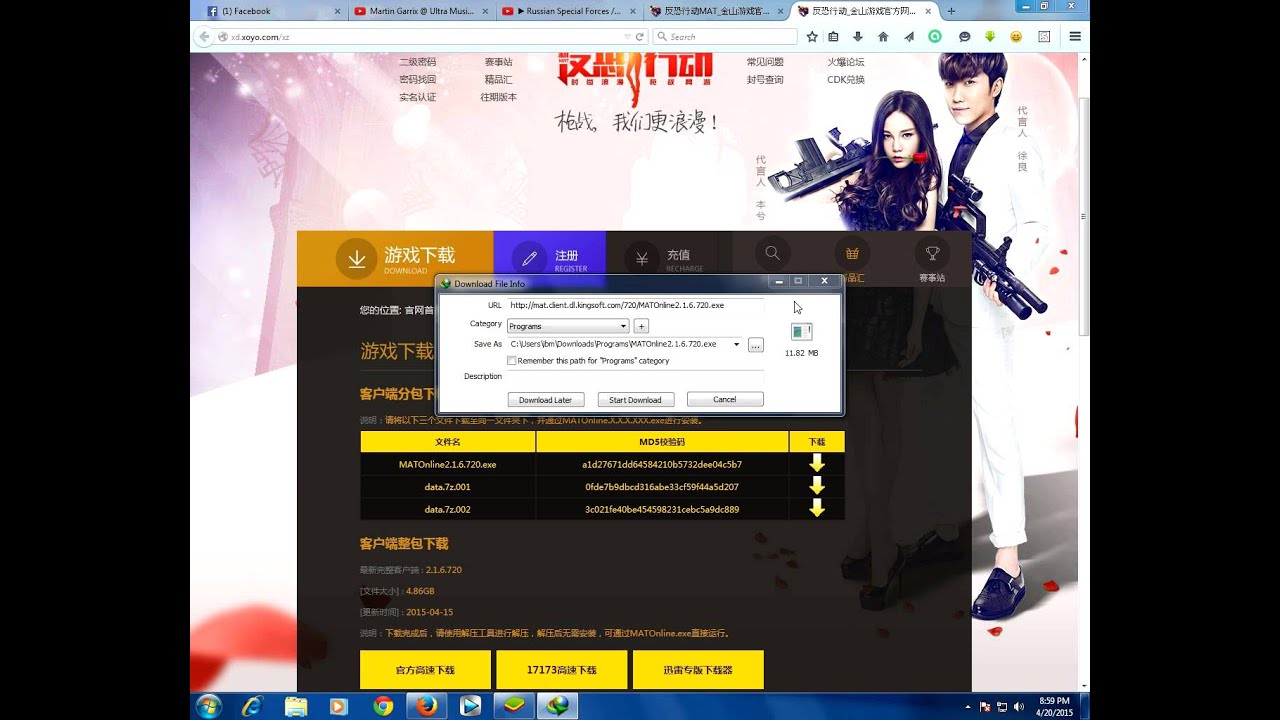Viewport: 1280px width, 720px height.
Task: Launch Internet Explorer from taskbar
Action: click(252, 706)
